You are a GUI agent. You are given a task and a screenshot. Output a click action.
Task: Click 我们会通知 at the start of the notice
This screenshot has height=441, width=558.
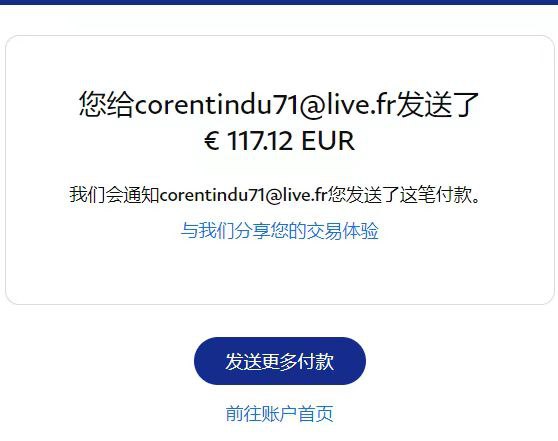click(114, 195)
